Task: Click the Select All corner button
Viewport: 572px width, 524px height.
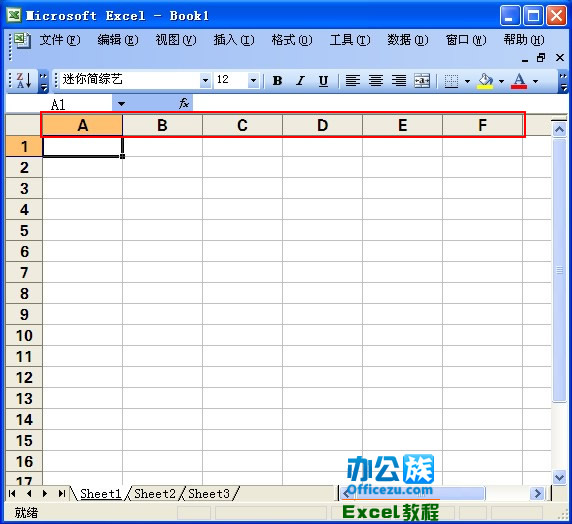Action: point(24,125)
